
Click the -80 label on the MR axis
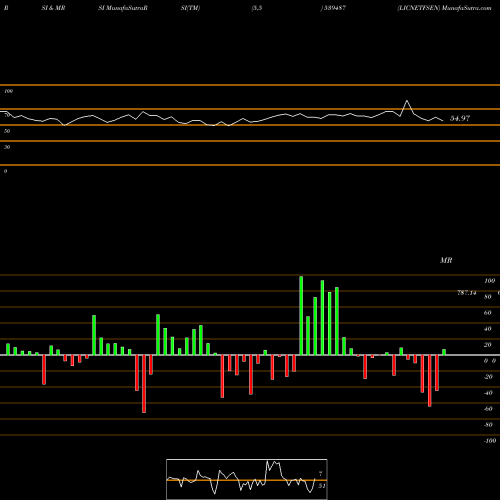488,425
